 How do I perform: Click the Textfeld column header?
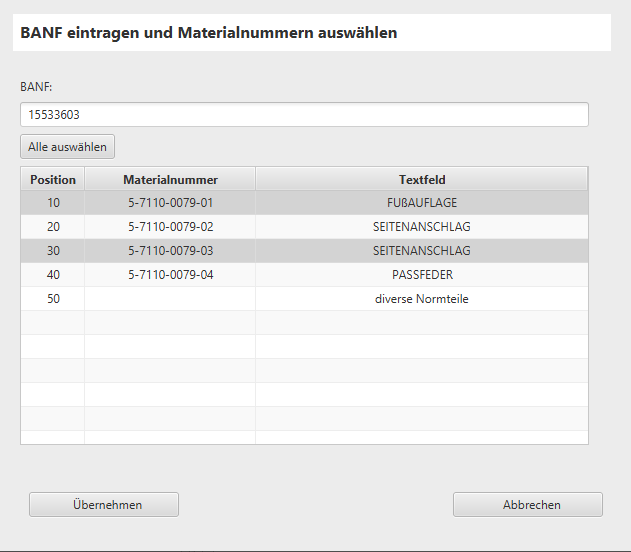pyautogui.click(x=421, y=180)
